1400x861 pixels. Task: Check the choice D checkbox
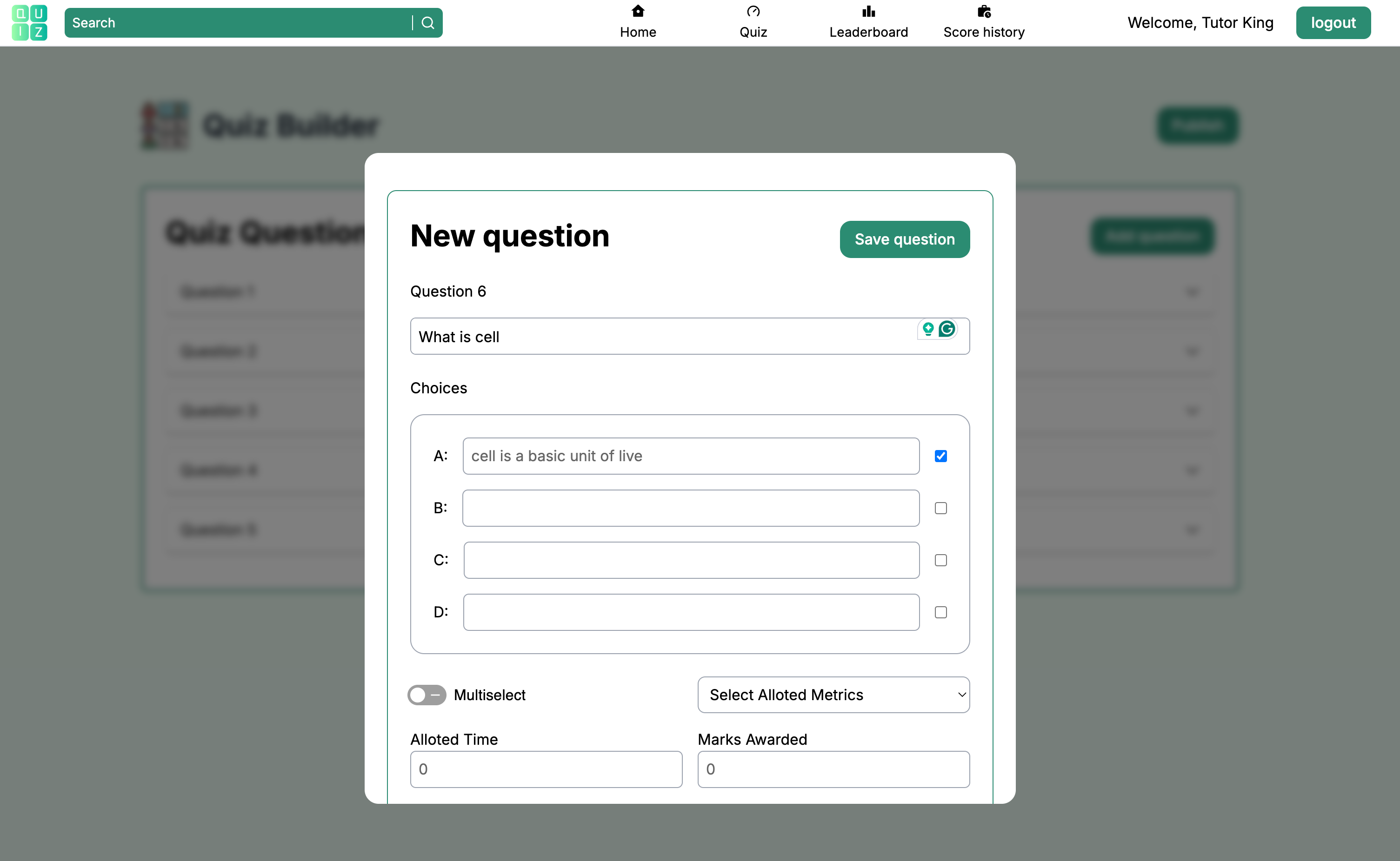[940, 612]
